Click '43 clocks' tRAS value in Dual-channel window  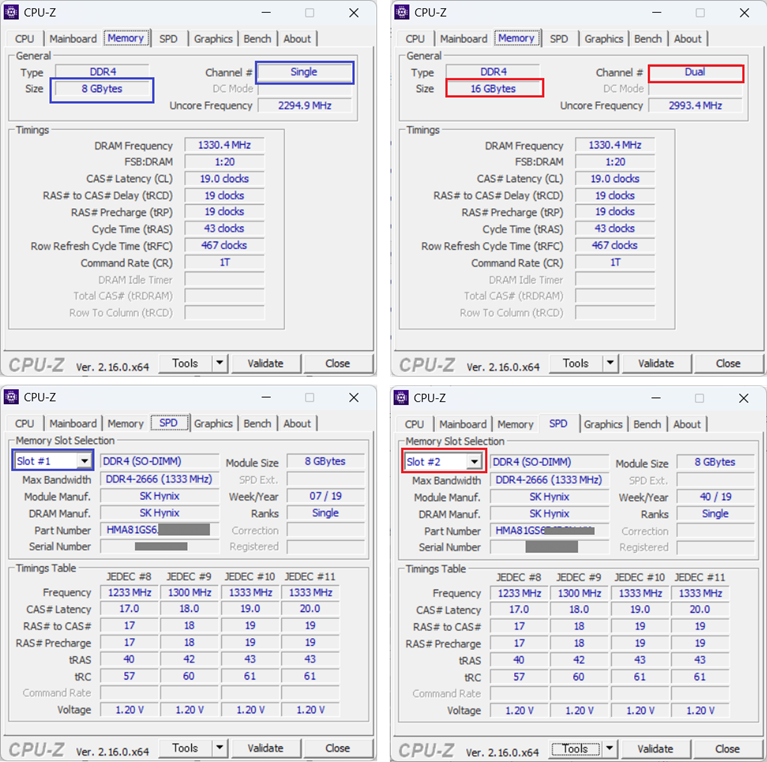click(615, 228)
